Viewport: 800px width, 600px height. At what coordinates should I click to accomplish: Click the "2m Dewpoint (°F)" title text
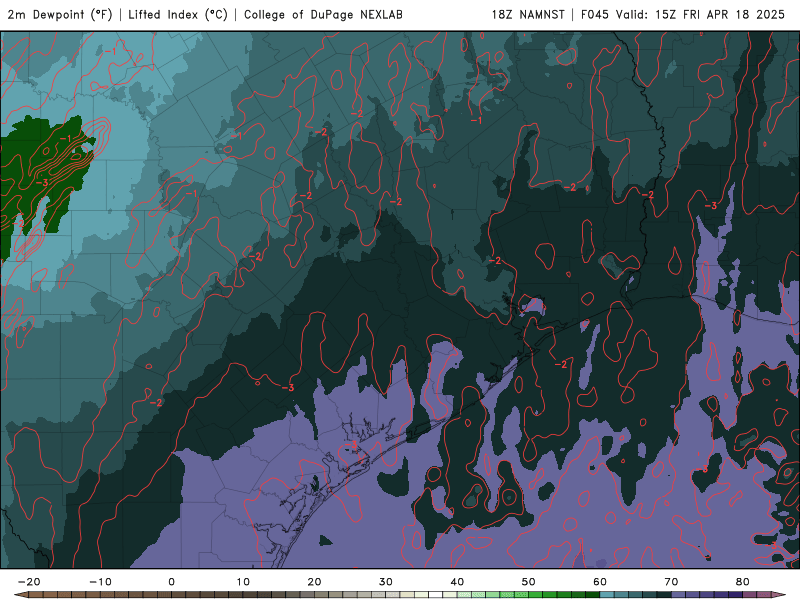tap(60, 15)
